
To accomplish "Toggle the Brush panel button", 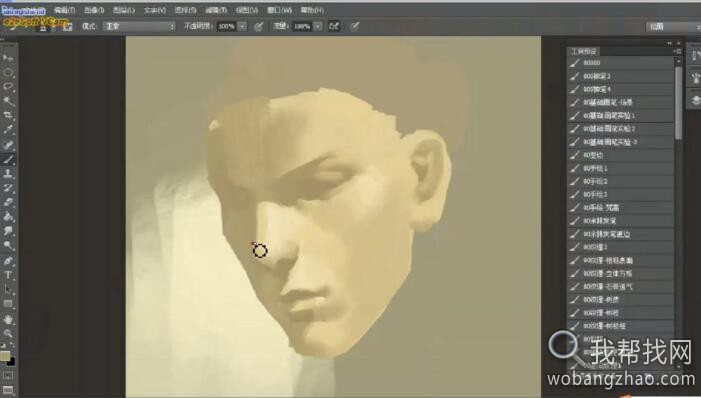I will click(x=68, y=26).
